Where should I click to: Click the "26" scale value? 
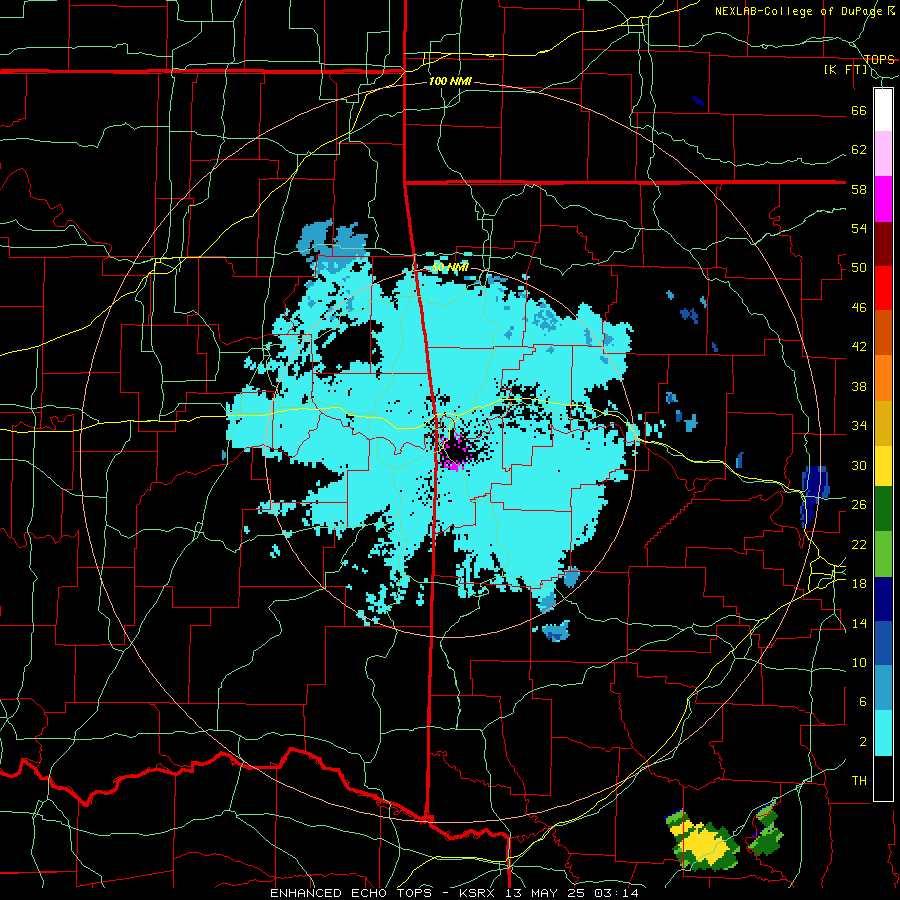click(x=859, y=505)
